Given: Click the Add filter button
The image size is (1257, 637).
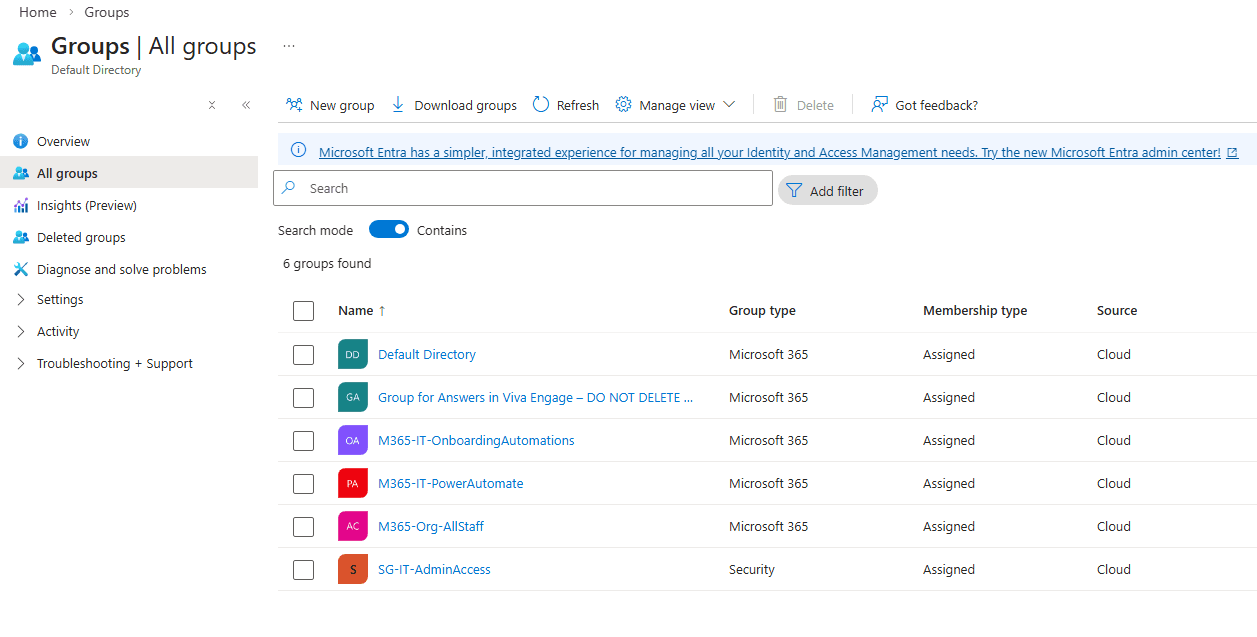Looking at the screenshot, I should [827, 191].
